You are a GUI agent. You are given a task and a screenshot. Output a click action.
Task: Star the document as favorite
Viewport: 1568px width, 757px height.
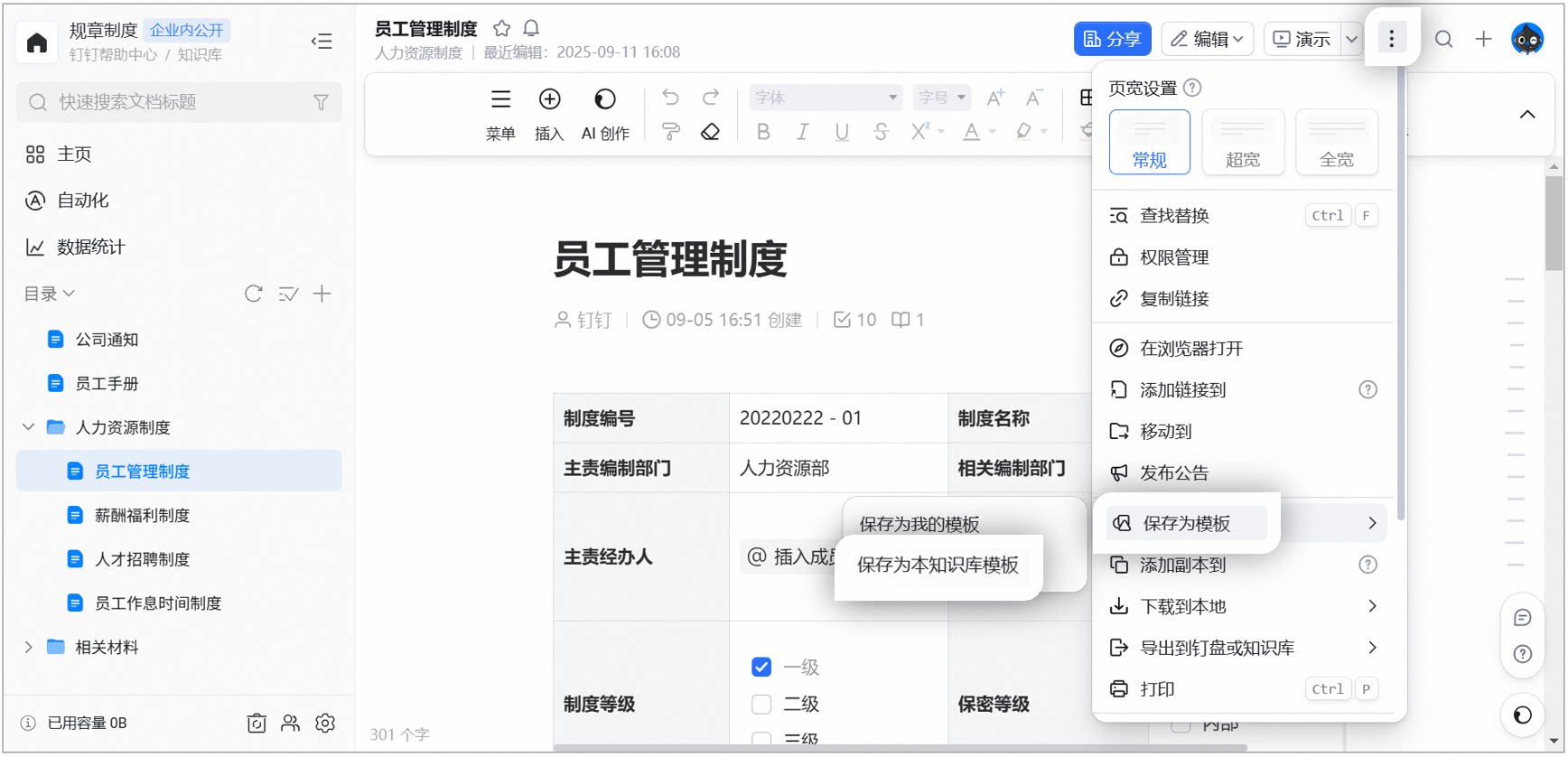[x=501, y=28]
